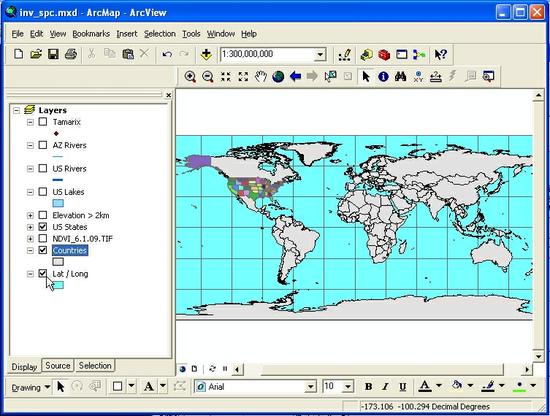Uncheck the US States layer
Image resolution: width=550 pixels, height=416 pixels.
point(43,227)
